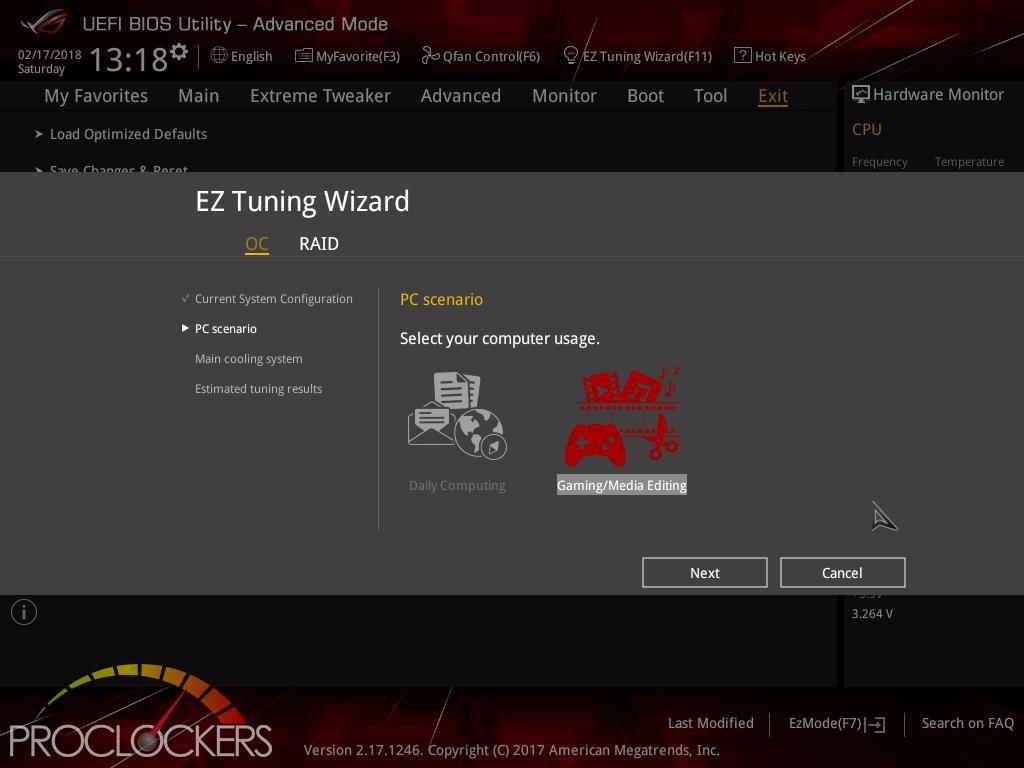
Task: Switch to the RAID tab
Action: 319,244
